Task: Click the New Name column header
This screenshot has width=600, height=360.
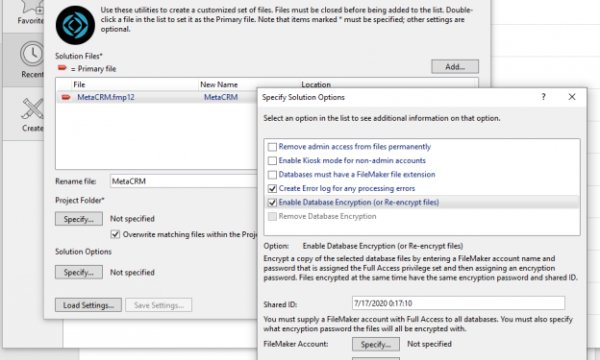Action: [219, 85]
